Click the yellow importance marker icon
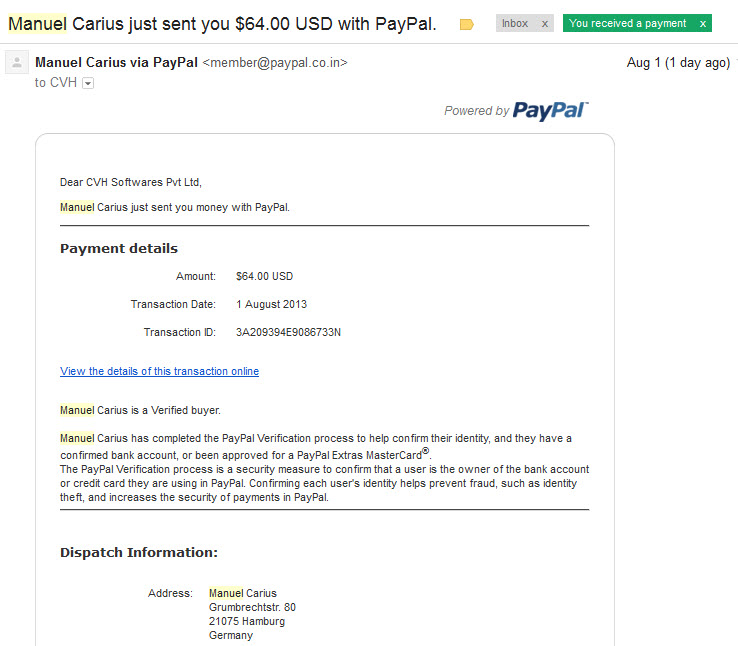The image size is (738, 646). [x=466, y=24]
